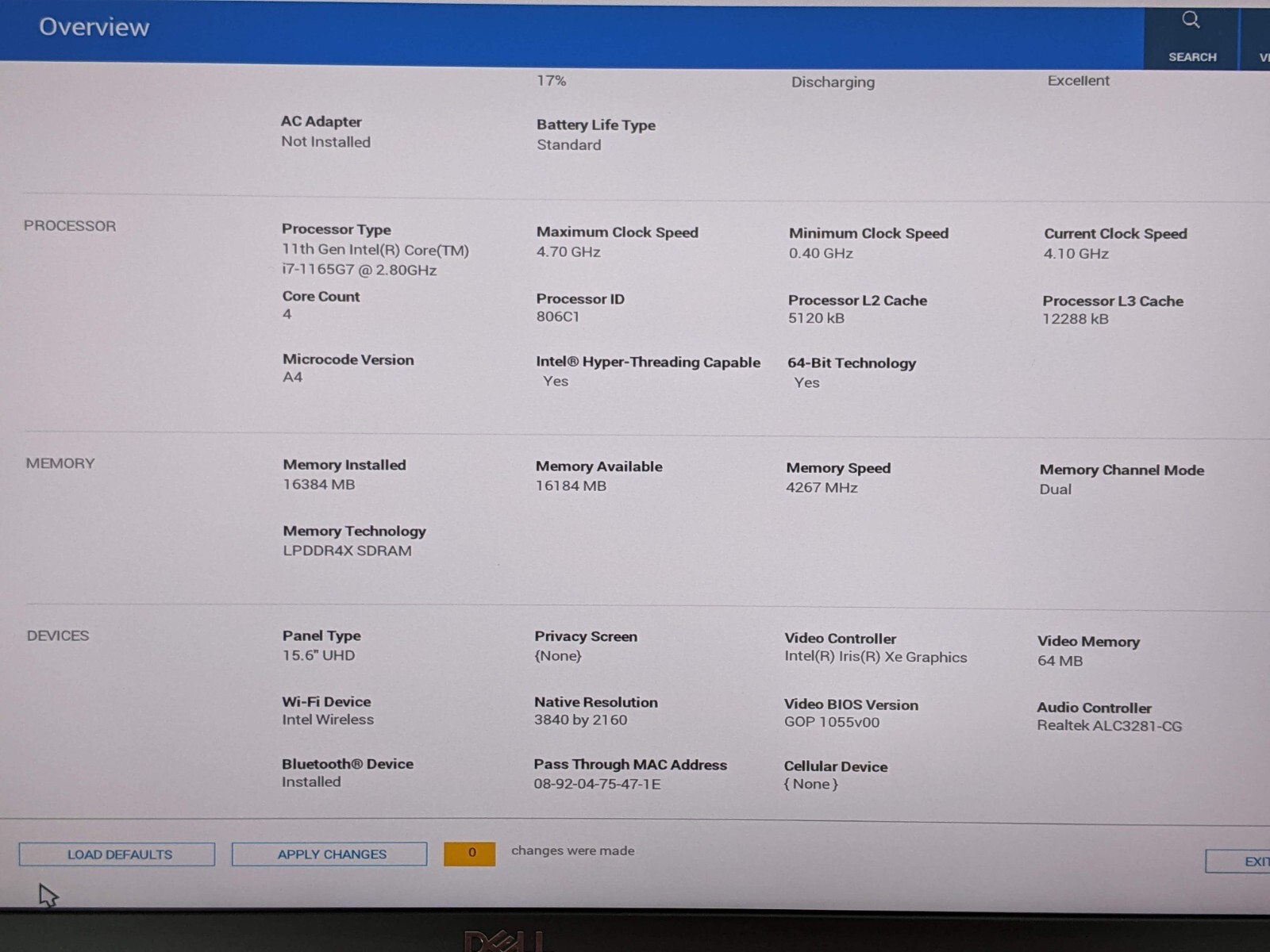Select the PROCESSOR section heading
Screen dimensions: 1270x952
point(70,226)
